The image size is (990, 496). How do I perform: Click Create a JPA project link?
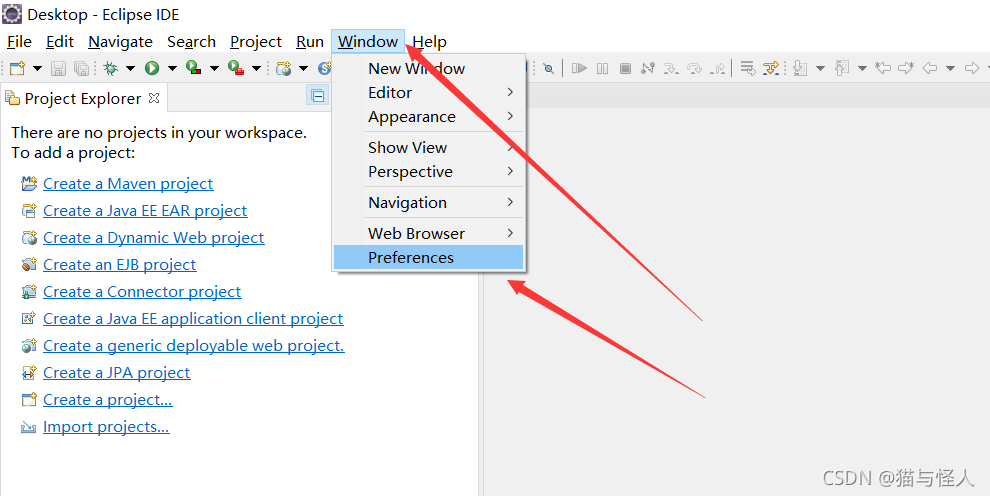click(117, 373)
